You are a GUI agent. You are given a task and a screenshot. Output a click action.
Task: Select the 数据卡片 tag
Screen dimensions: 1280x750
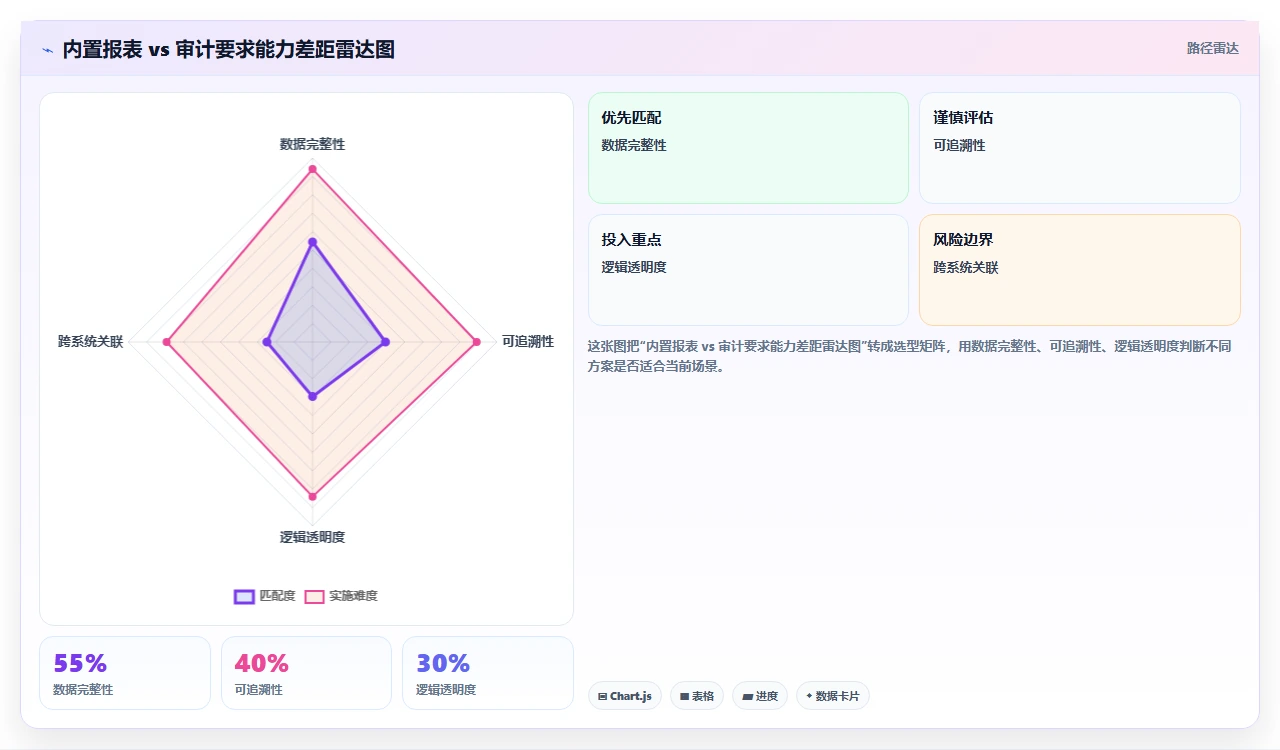coord(833,696)
